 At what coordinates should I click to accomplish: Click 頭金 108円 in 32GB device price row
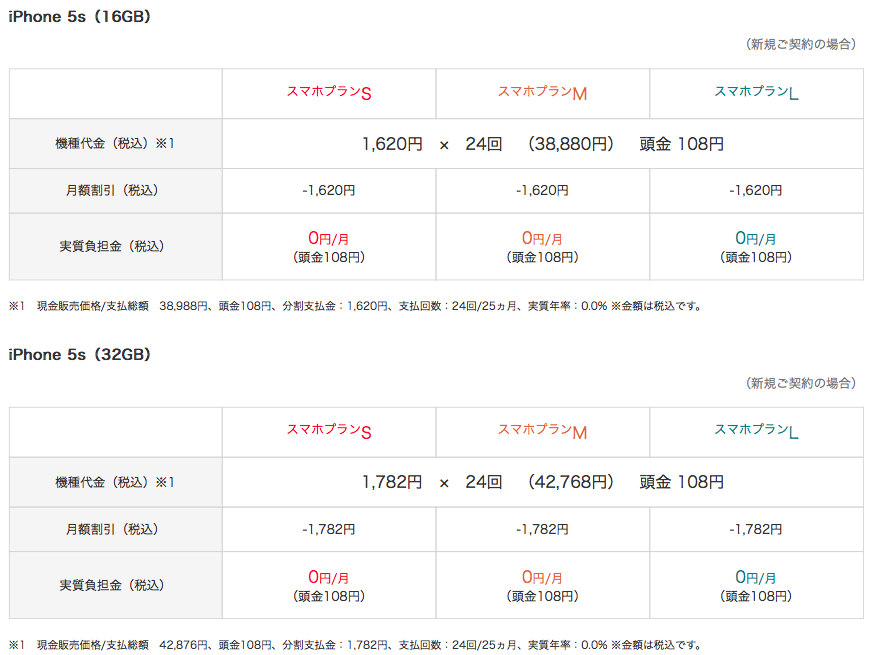coord(681,483)
